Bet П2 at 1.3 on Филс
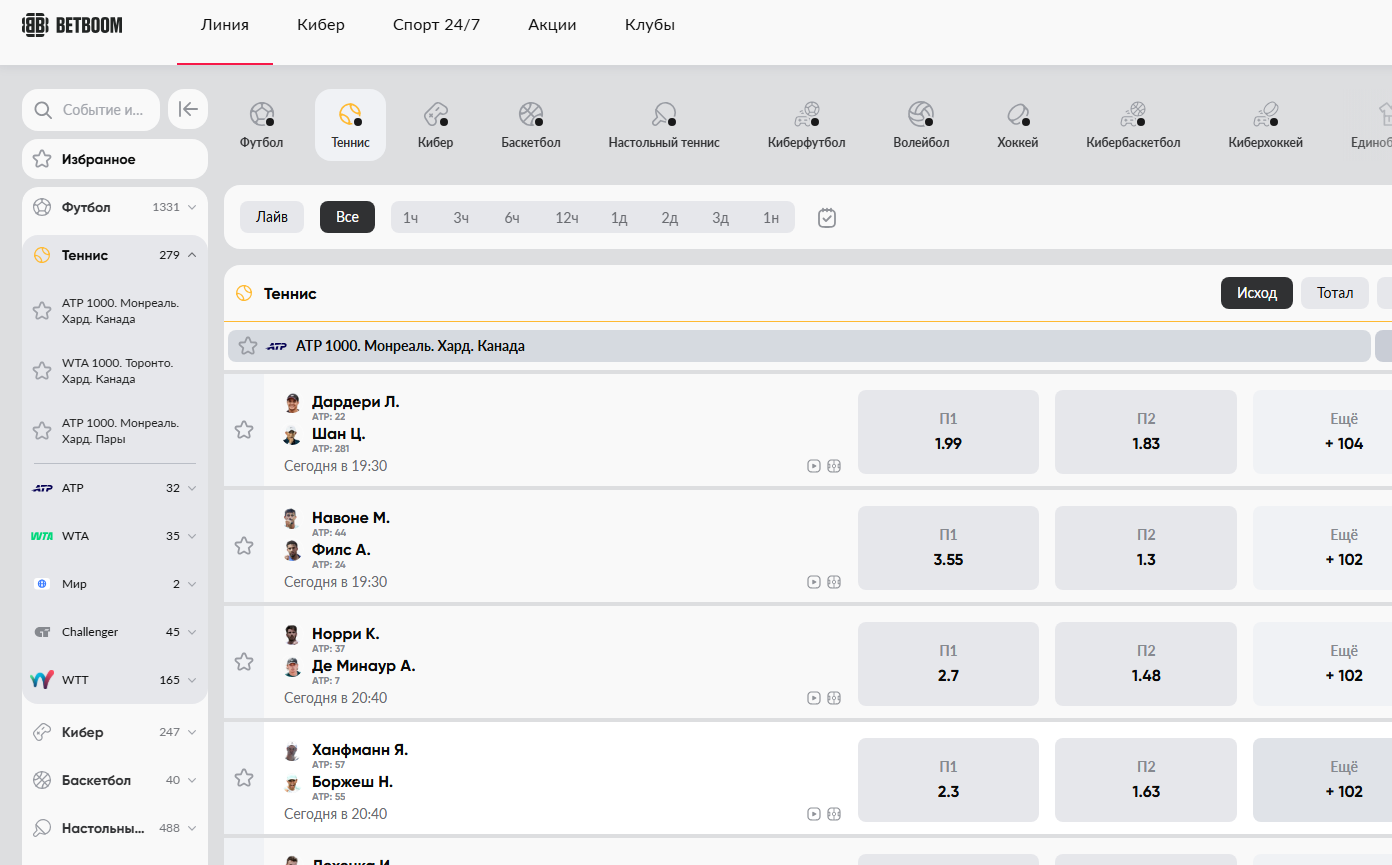 (1146, 548)
